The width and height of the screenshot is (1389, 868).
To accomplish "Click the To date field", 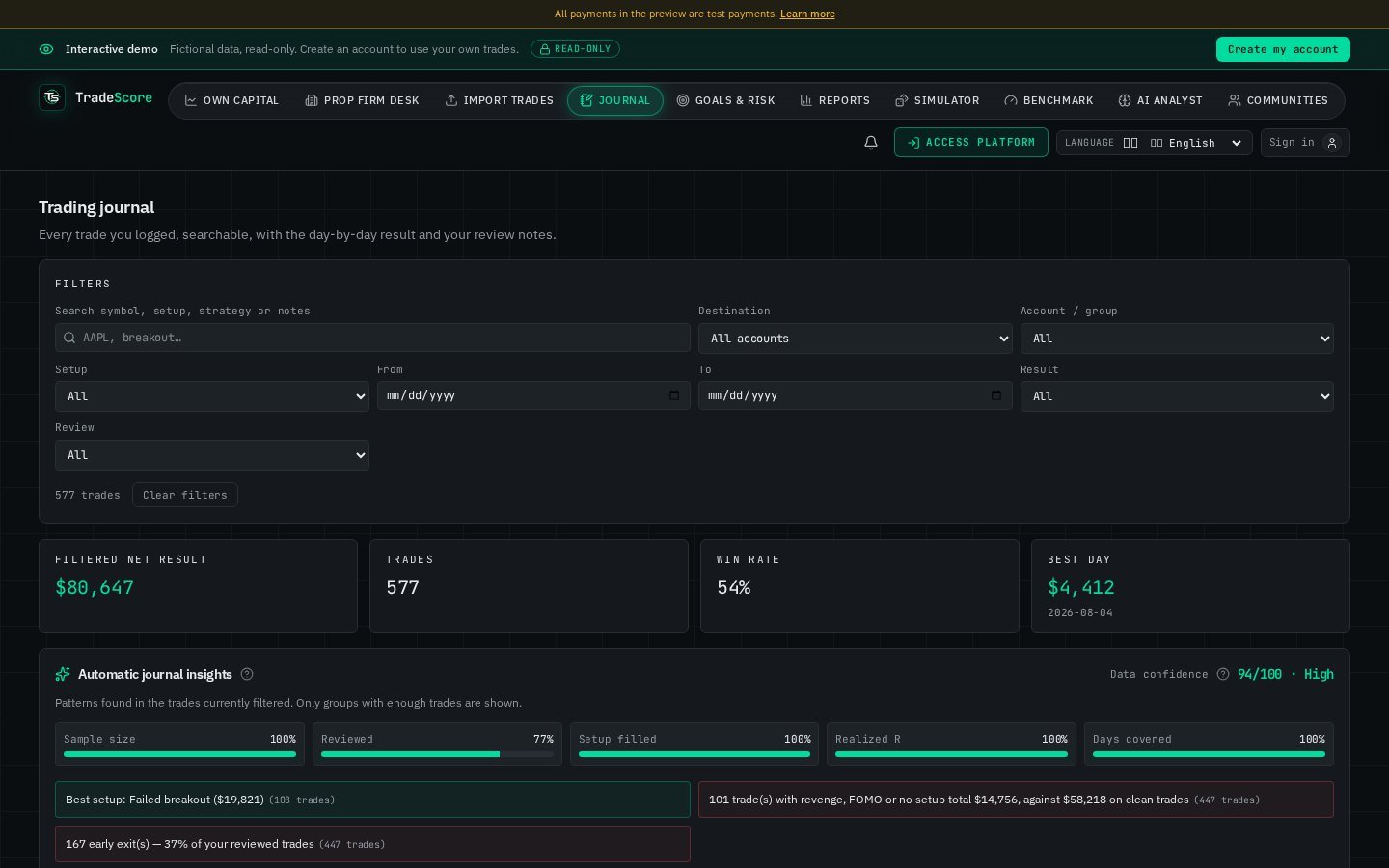I will [856, 395].
